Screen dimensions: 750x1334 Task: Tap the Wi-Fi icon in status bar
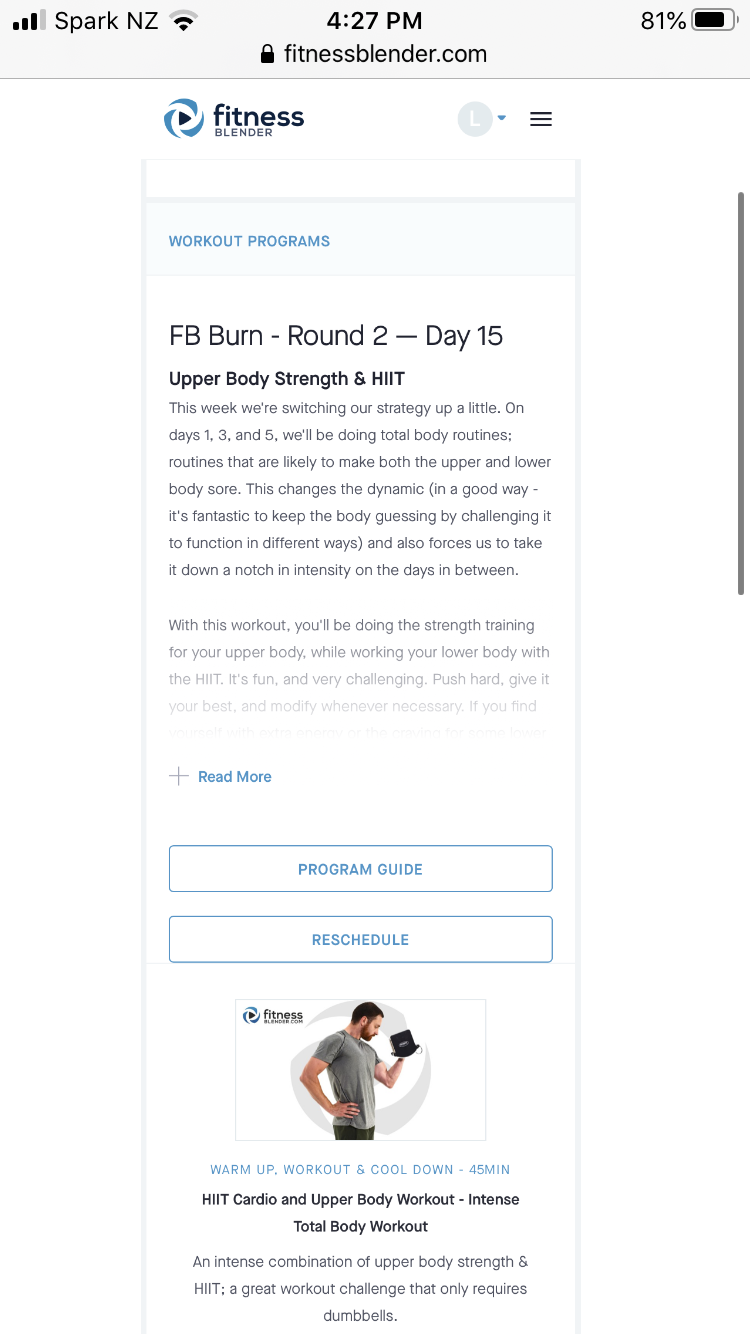(x=183, y=21)
